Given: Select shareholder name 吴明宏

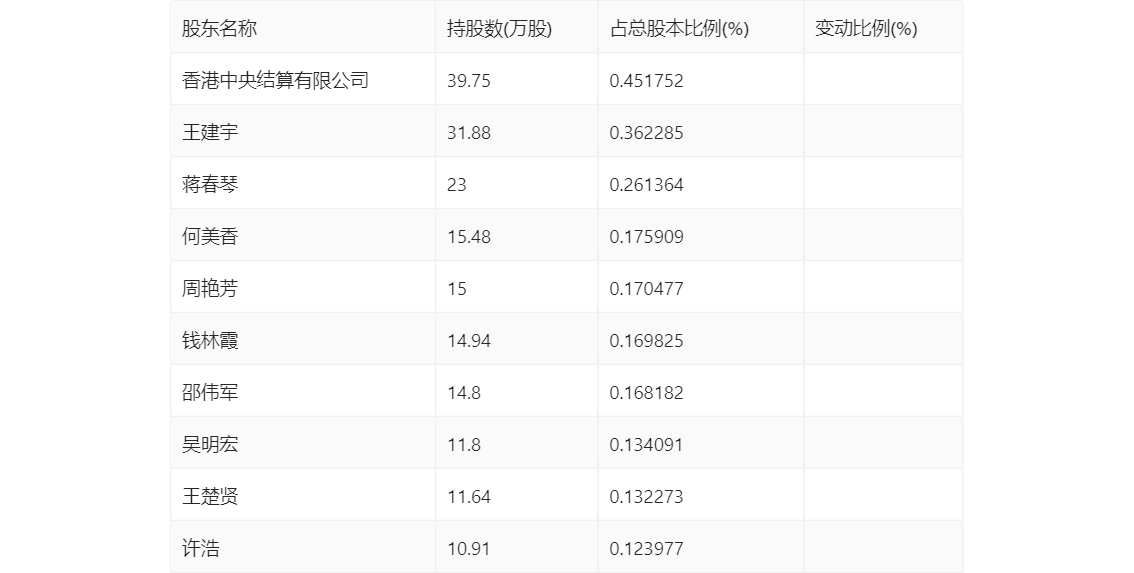Looking at the screenshot, I should pos(210,445).
